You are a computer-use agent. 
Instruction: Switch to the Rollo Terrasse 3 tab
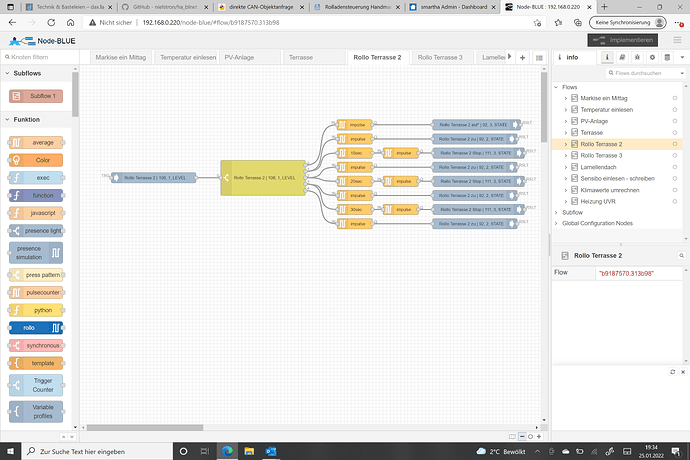click(440, 57)
